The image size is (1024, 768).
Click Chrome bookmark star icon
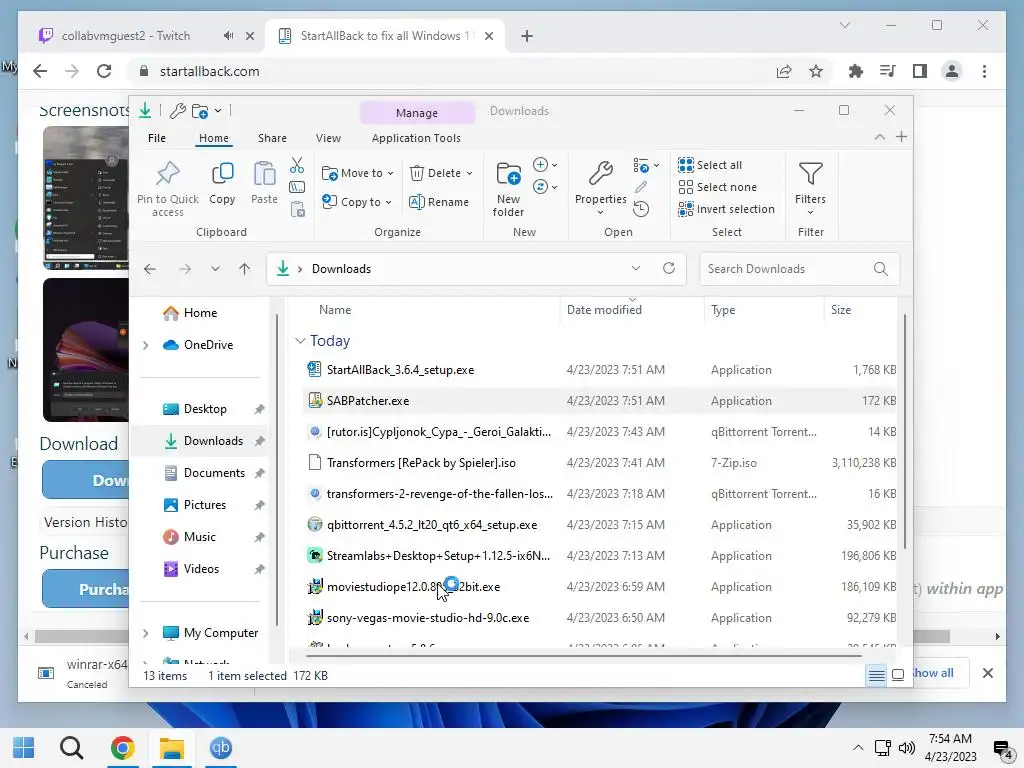click(816, 71)
